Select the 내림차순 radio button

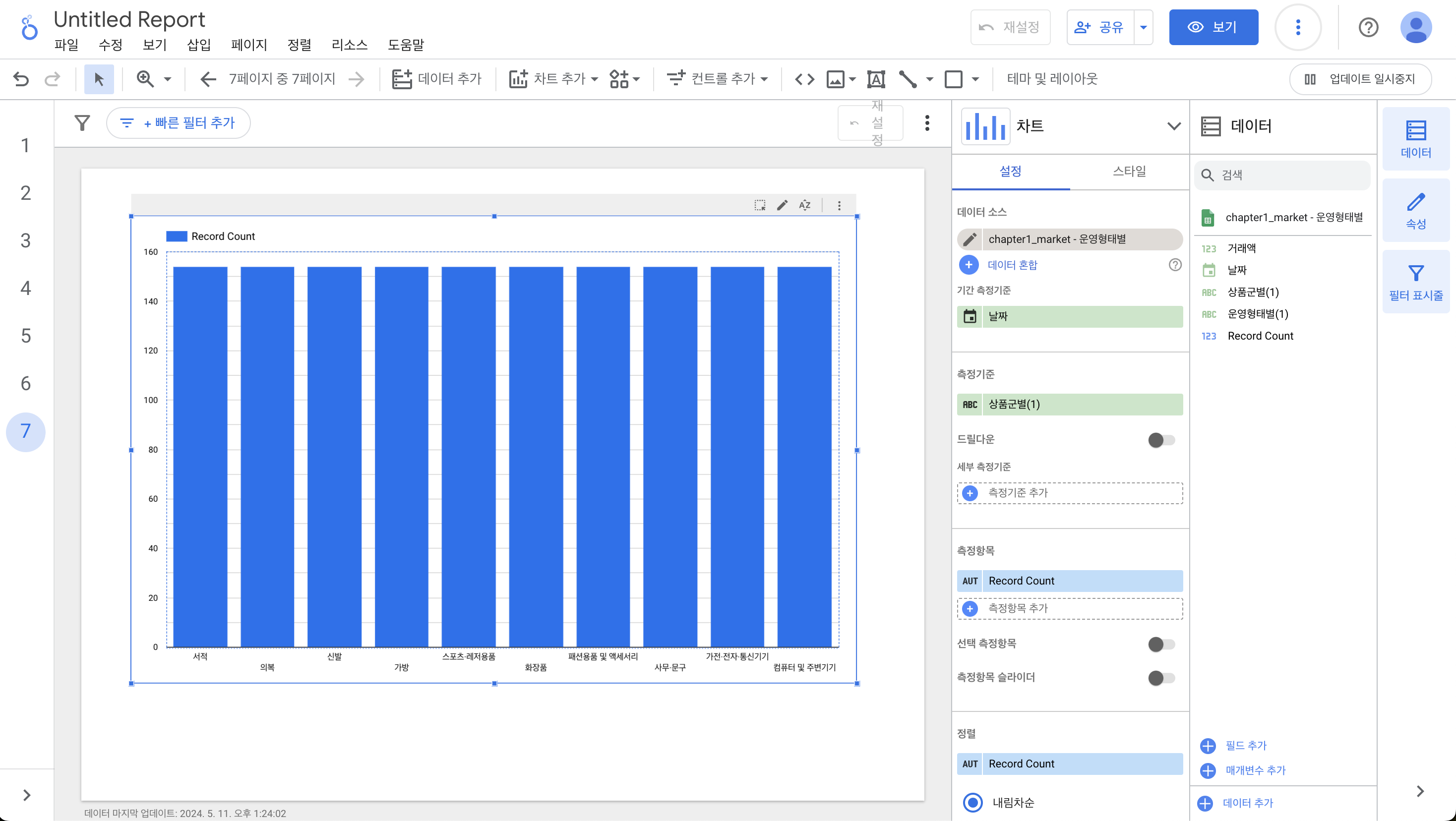point(972,802)
